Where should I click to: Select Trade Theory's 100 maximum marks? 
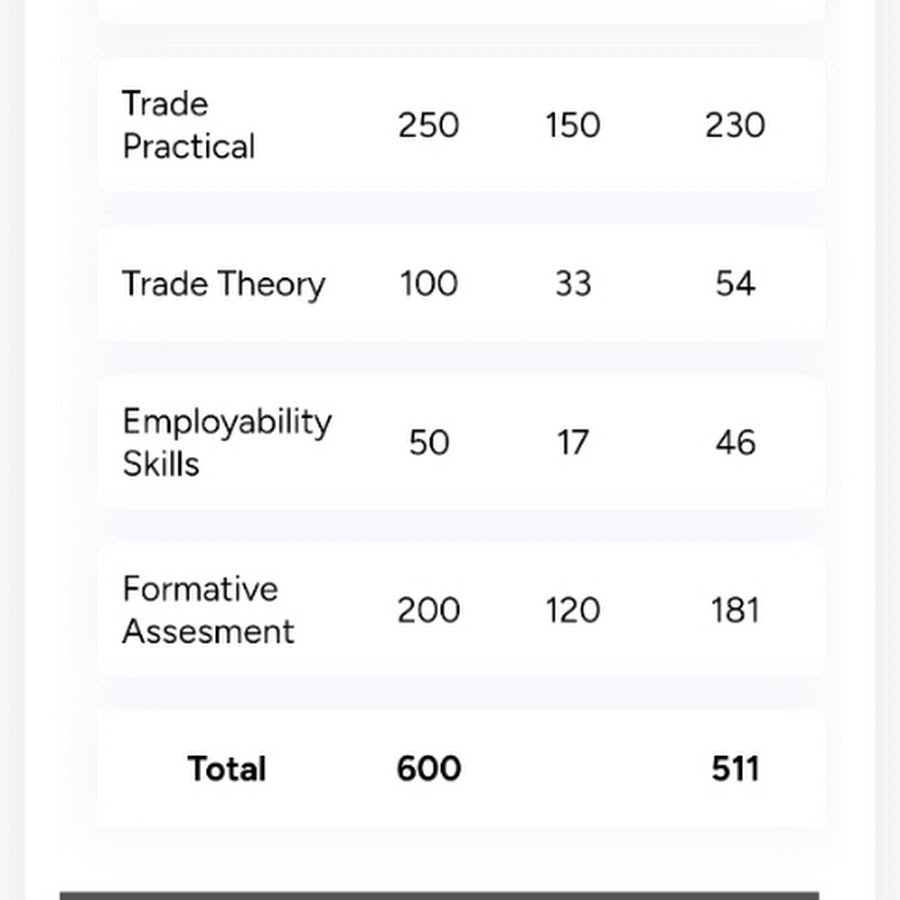tap(429, 284)
